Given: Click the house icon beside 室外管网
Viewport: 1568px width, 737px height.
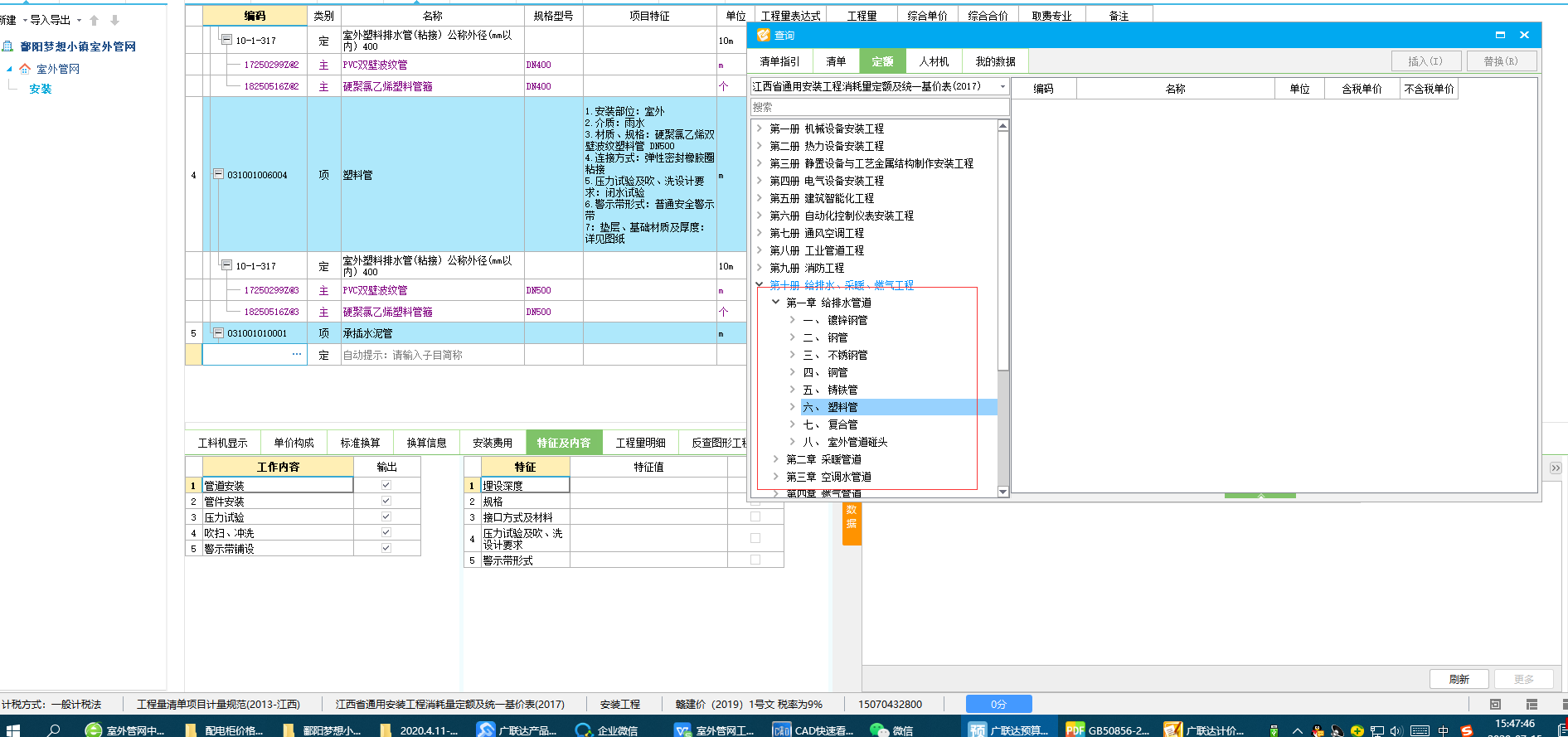Looking at the screenshot, I should (25, 69).
